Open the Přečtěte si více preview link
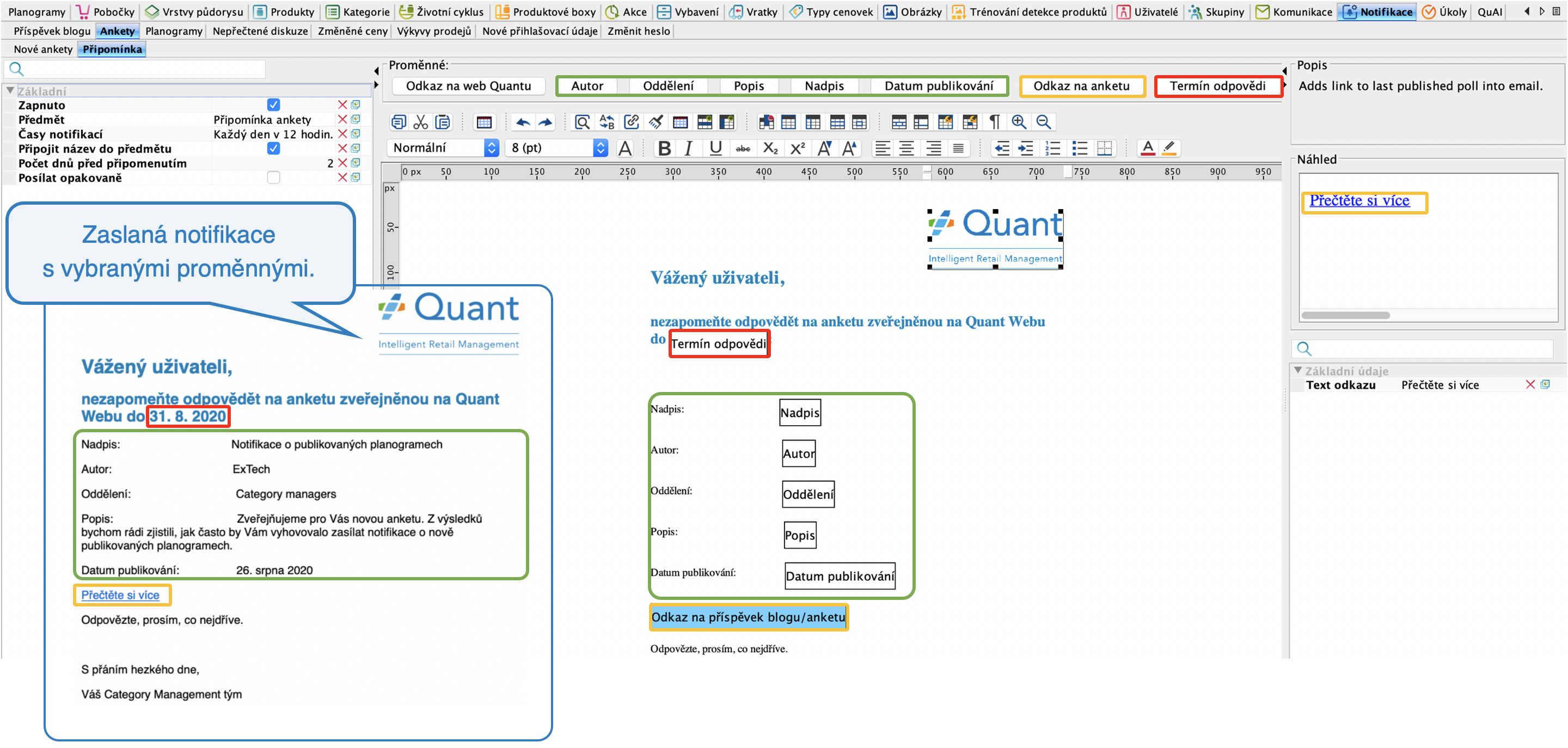1568x748 pixels. coord(1359,201)
